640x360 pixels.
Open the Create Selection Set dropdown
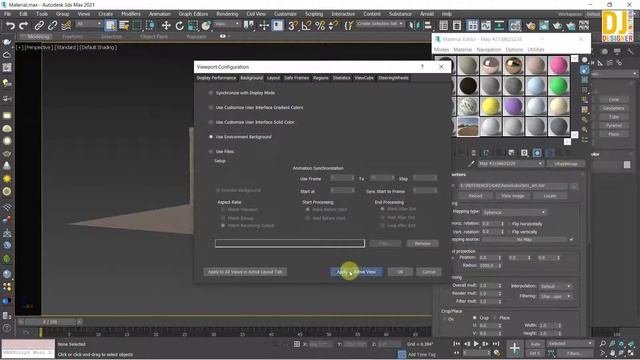[x=380, y=24]
